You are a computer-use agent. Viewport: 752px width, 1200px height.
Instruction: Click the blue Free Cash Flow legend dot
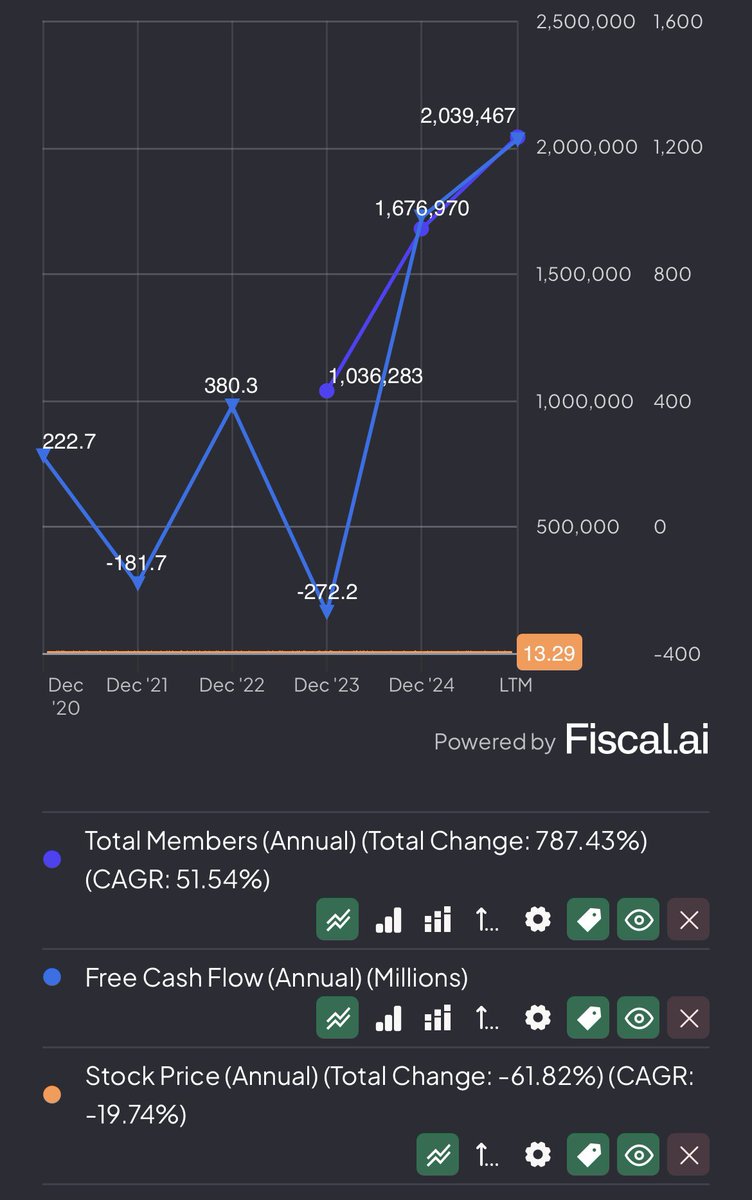pos(53,977)
